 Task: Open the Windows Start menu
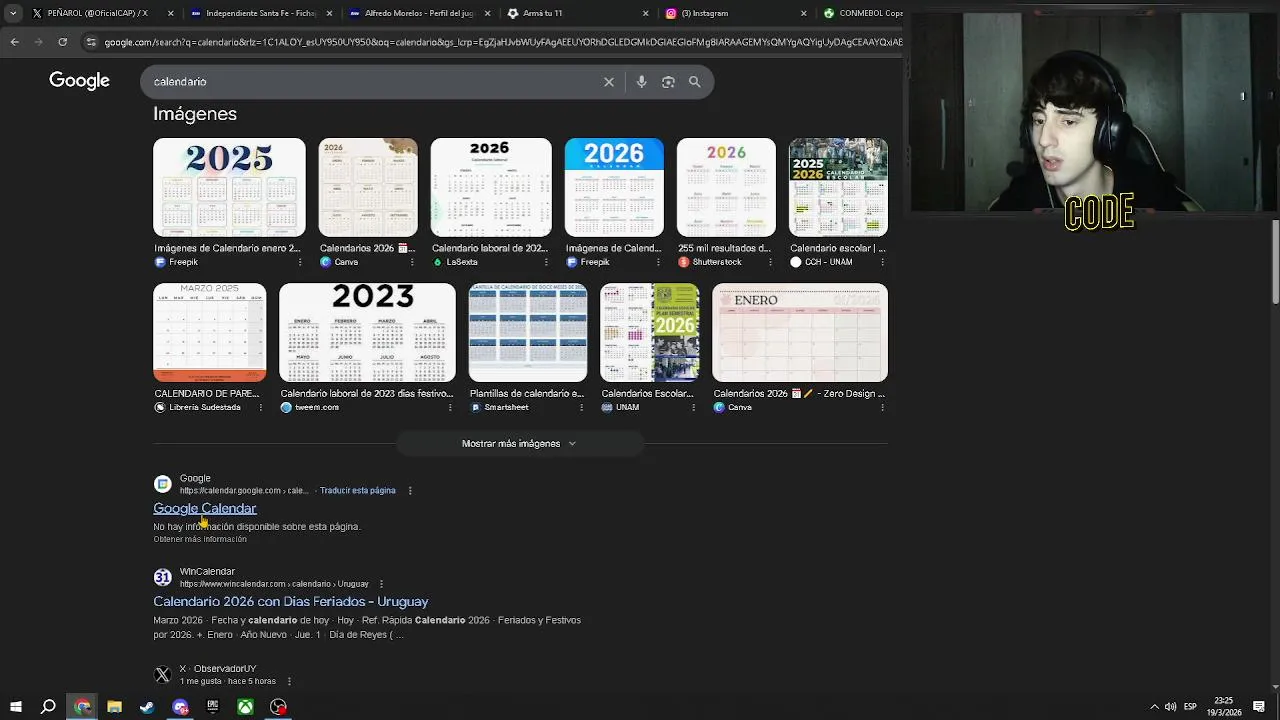click(x=15, y=707)
